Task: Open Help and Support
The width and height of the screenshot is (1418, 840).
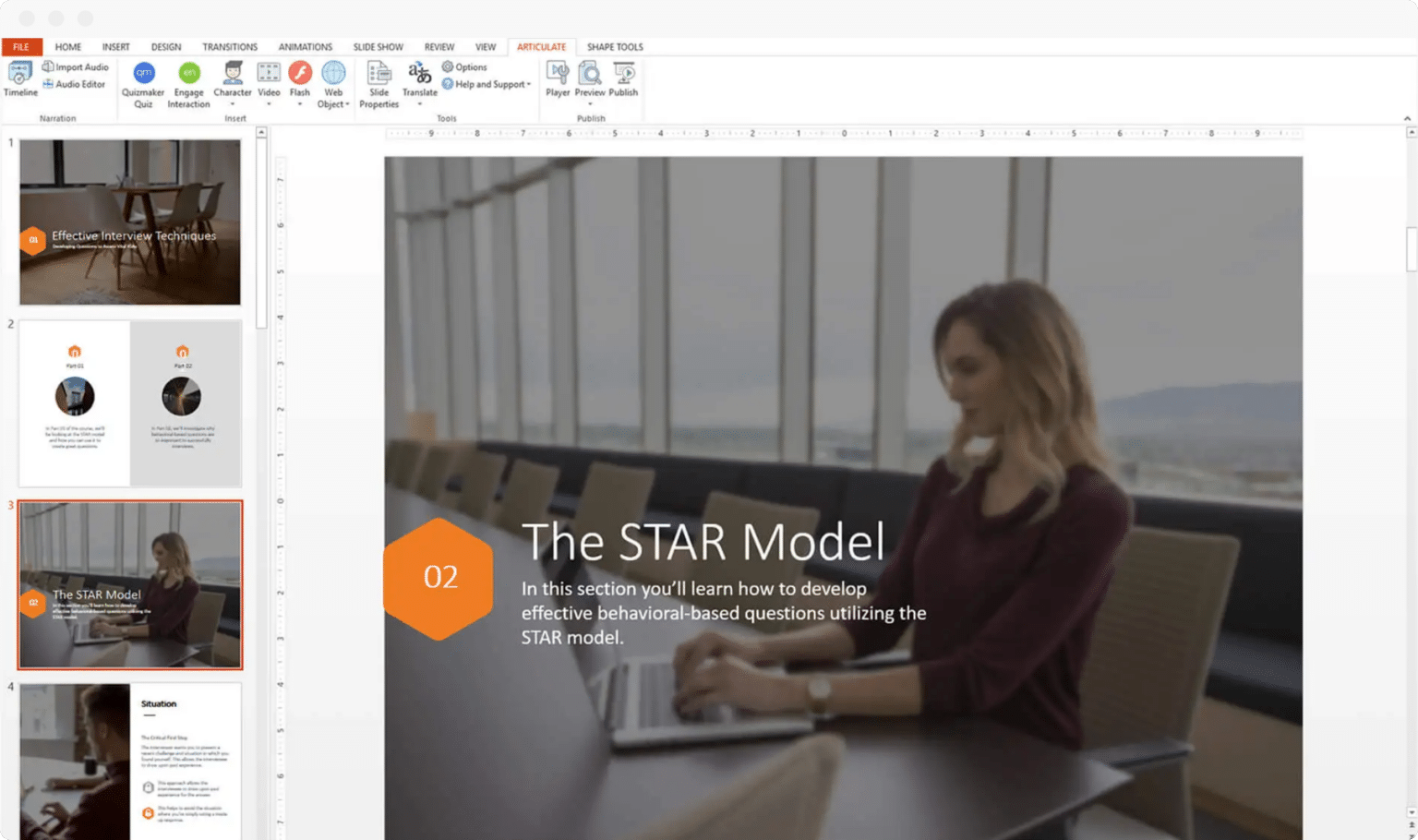Action: 487,84
